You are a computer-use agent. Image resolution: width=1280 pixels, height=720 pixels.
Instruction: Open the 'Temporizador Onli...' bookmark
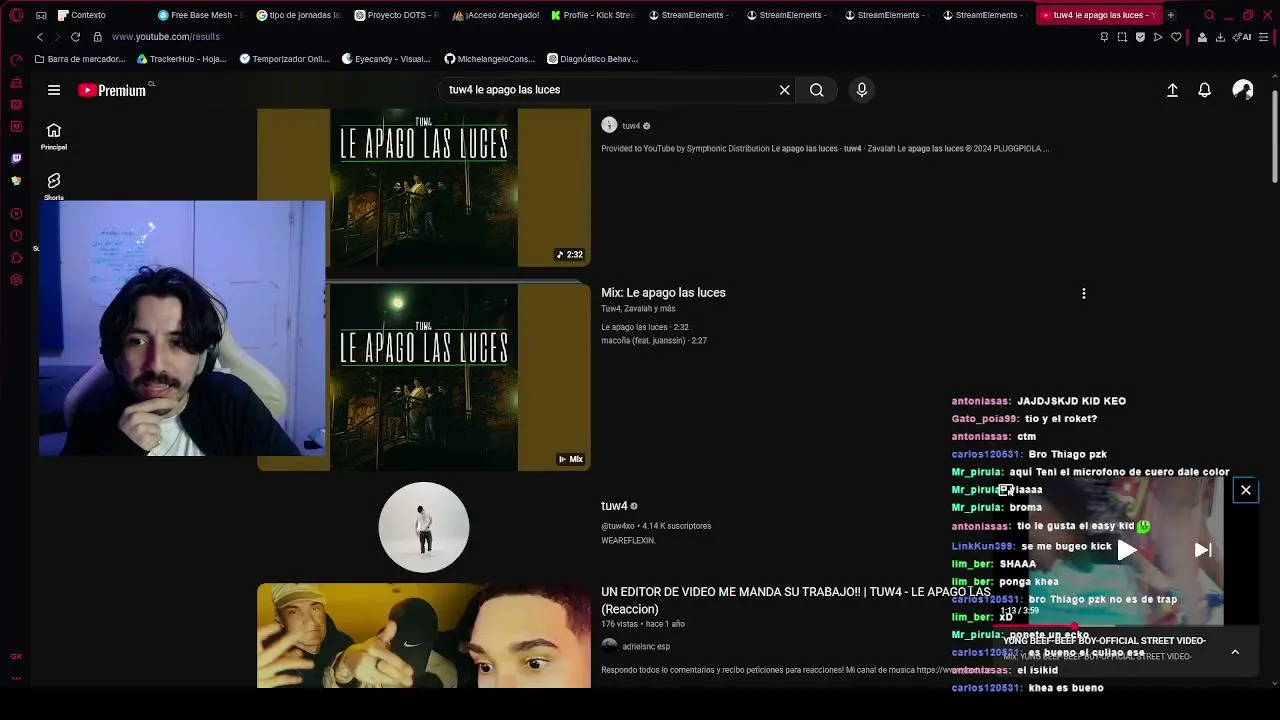click(284, 59)
